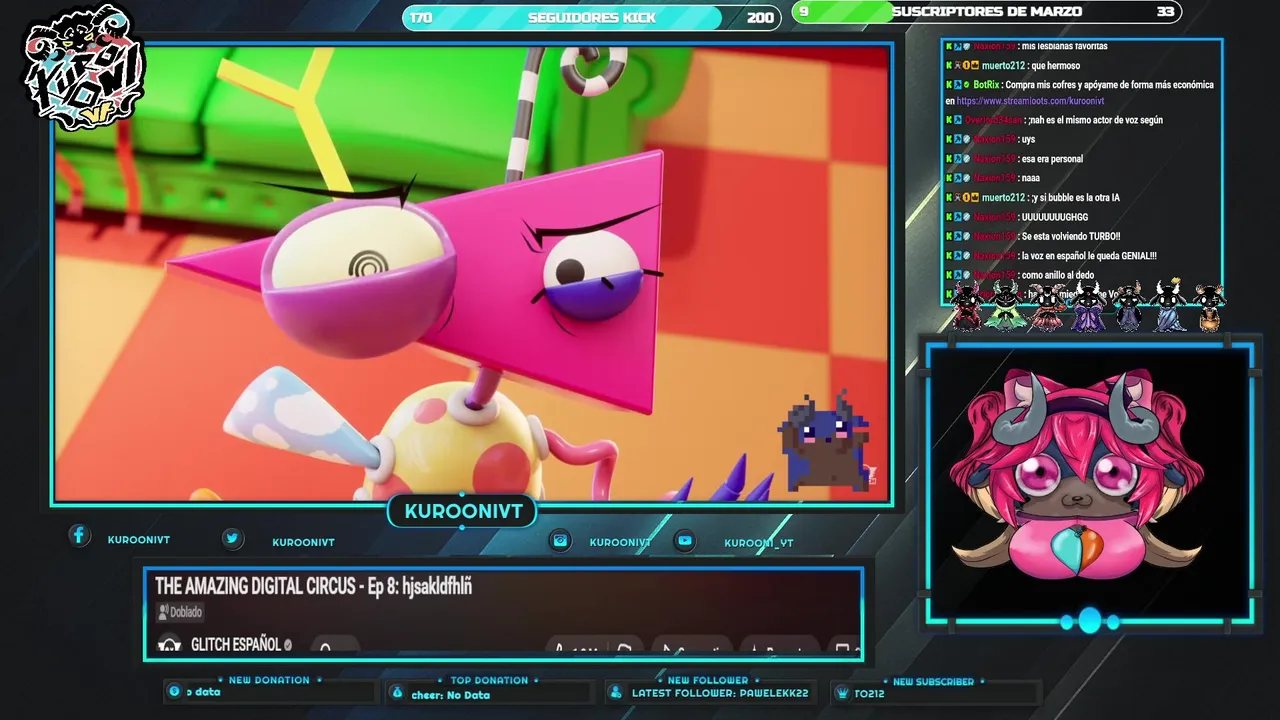Click the follower count '170'
Viewport: 1280px width, 720px height.
click(x=421, y=18)
